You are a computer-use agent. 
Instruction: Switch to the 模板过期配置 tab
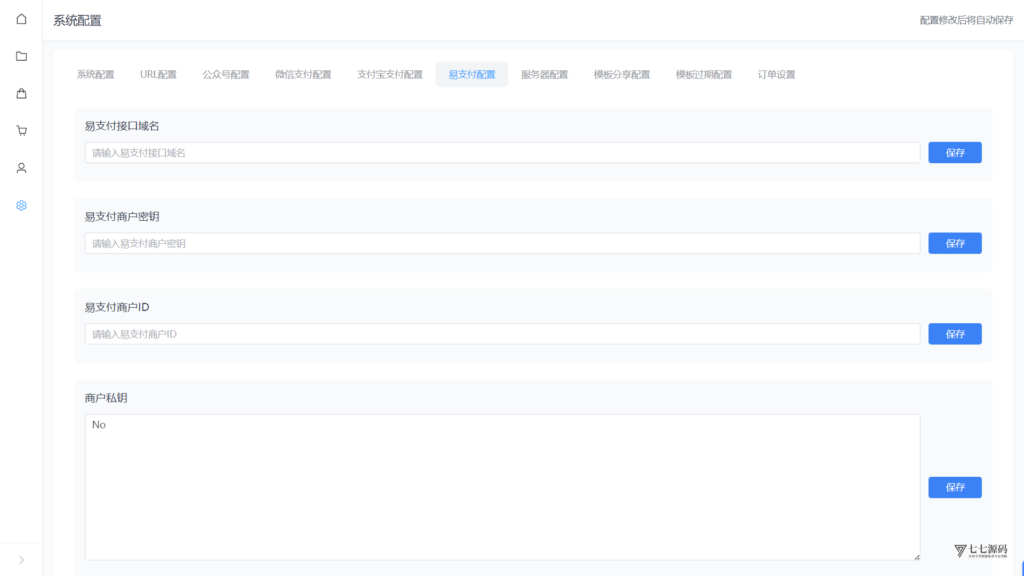tap(703, 74)
